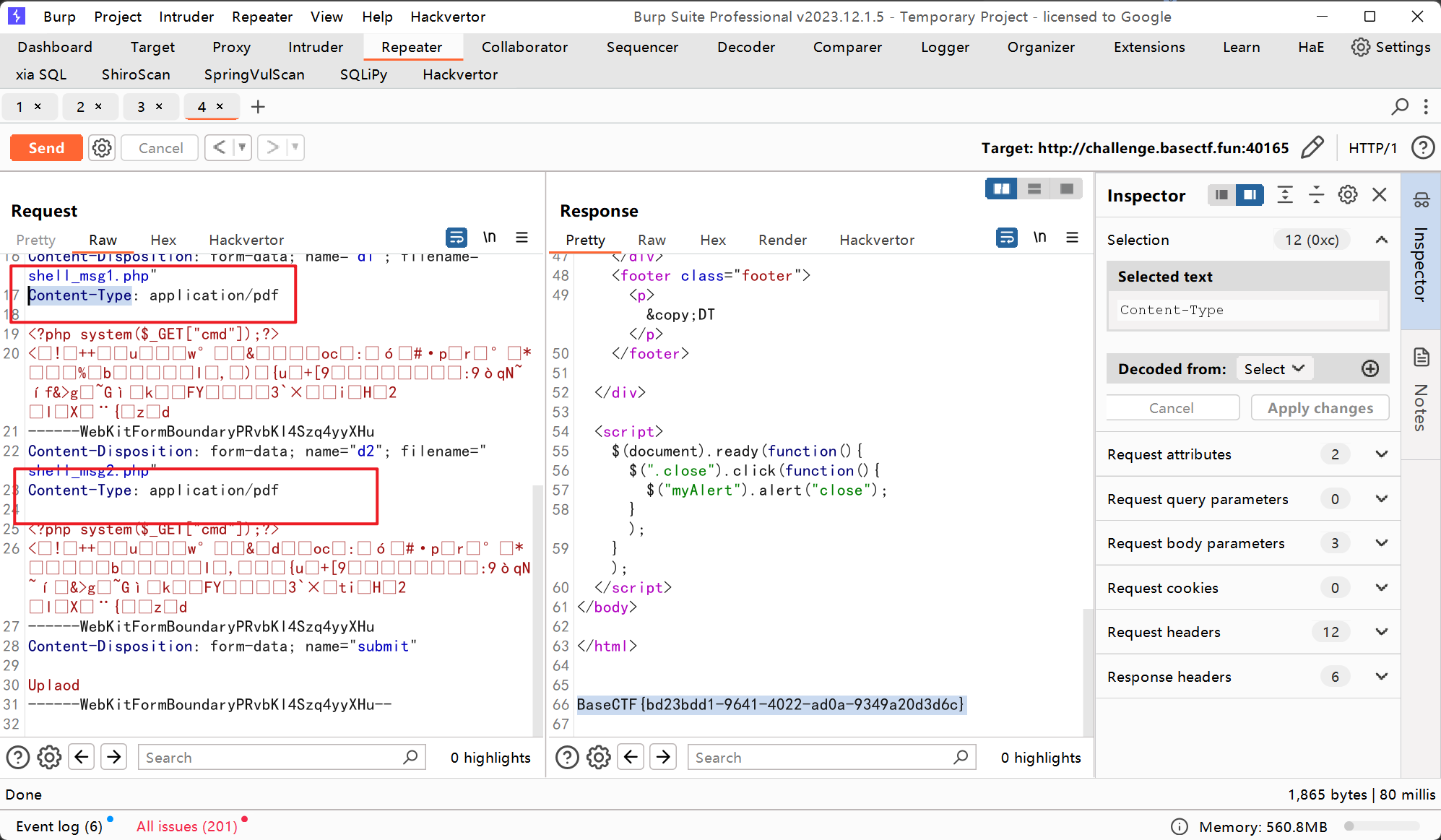Screen dimensions: 1441x840
Task: Go forward to next request arrow
Action: 272,147
